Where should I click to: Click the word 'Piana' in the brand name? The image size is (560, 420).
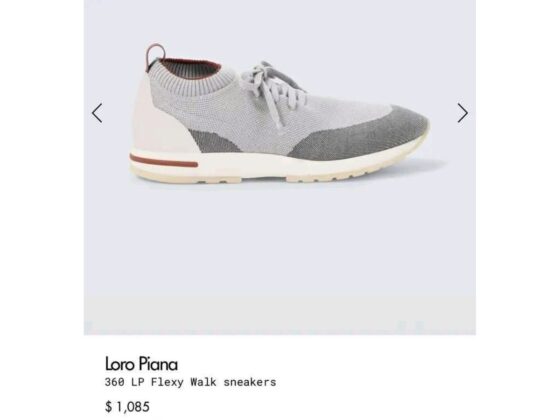[x=158, y=364]
